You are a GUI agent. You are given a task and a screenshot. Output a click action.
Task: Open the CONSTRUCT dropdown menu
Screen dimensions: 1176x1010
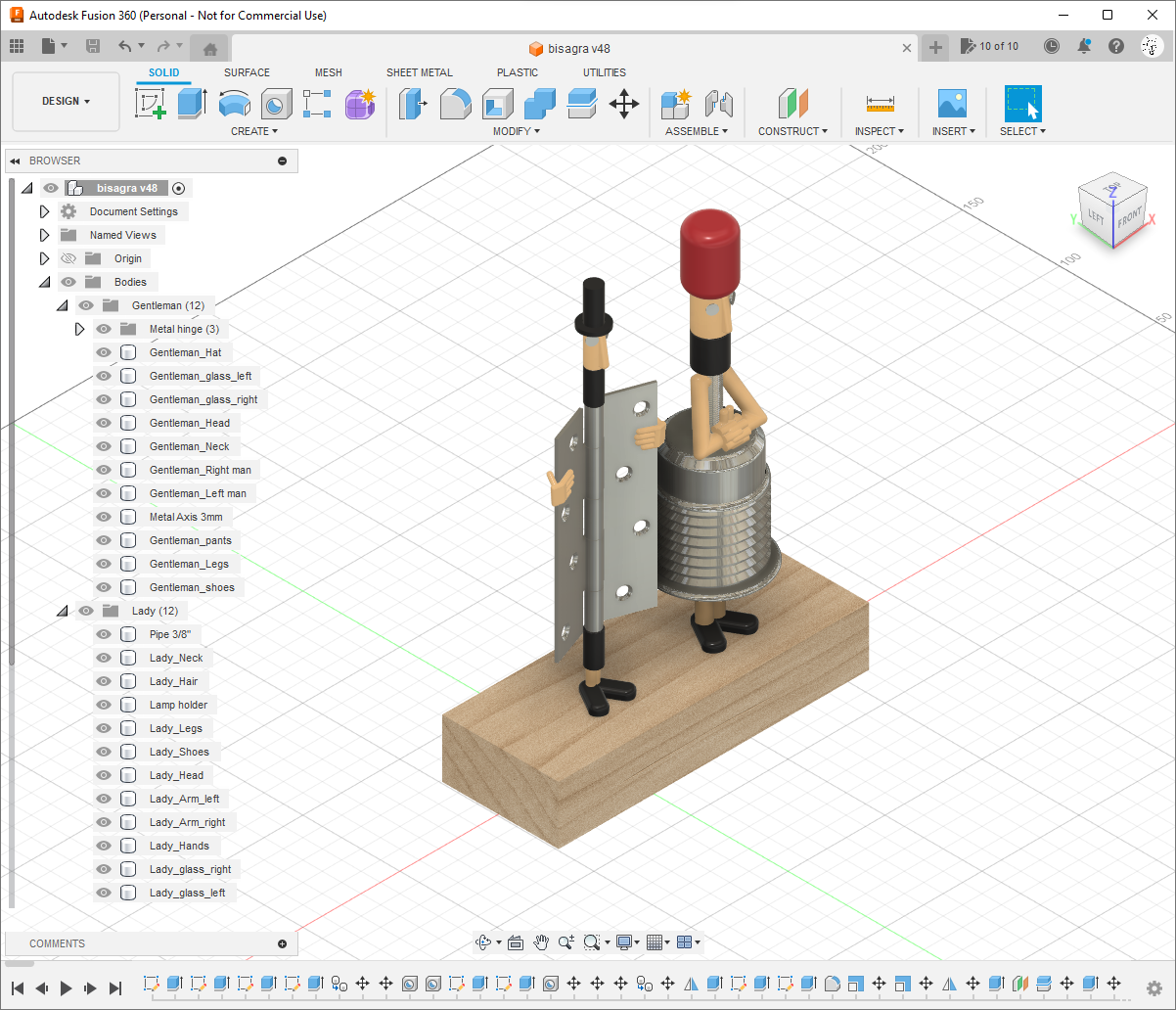tap(792, 131)
